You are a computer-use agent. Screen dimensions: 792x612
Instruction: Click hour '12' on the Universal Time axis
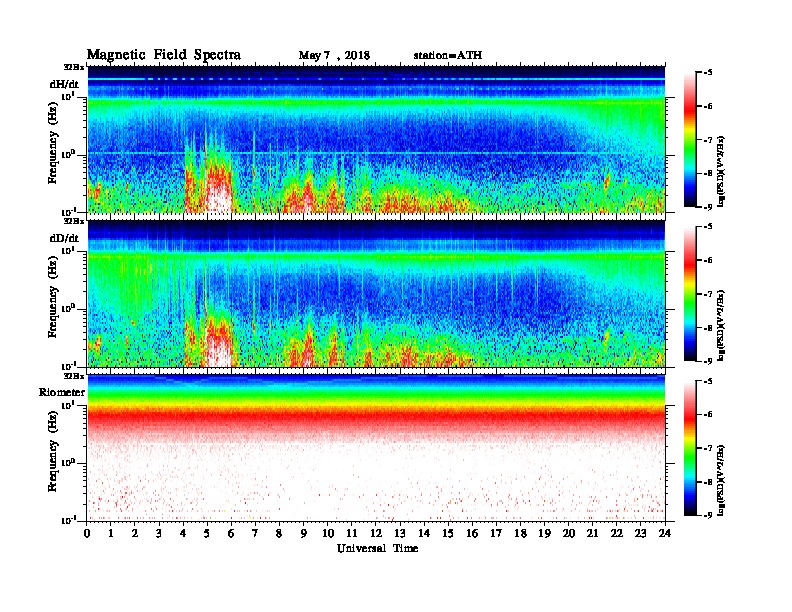pyautogui.click(x=376, y=533)
